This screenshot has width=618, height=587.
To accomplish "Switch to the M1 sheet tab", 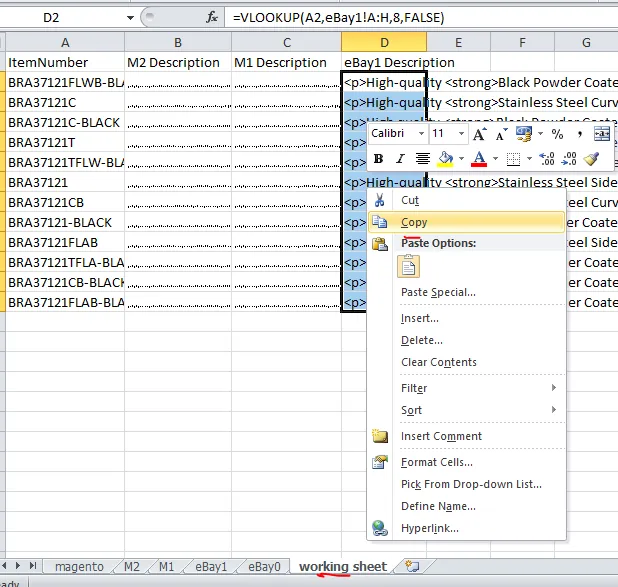I will (166, 567).
